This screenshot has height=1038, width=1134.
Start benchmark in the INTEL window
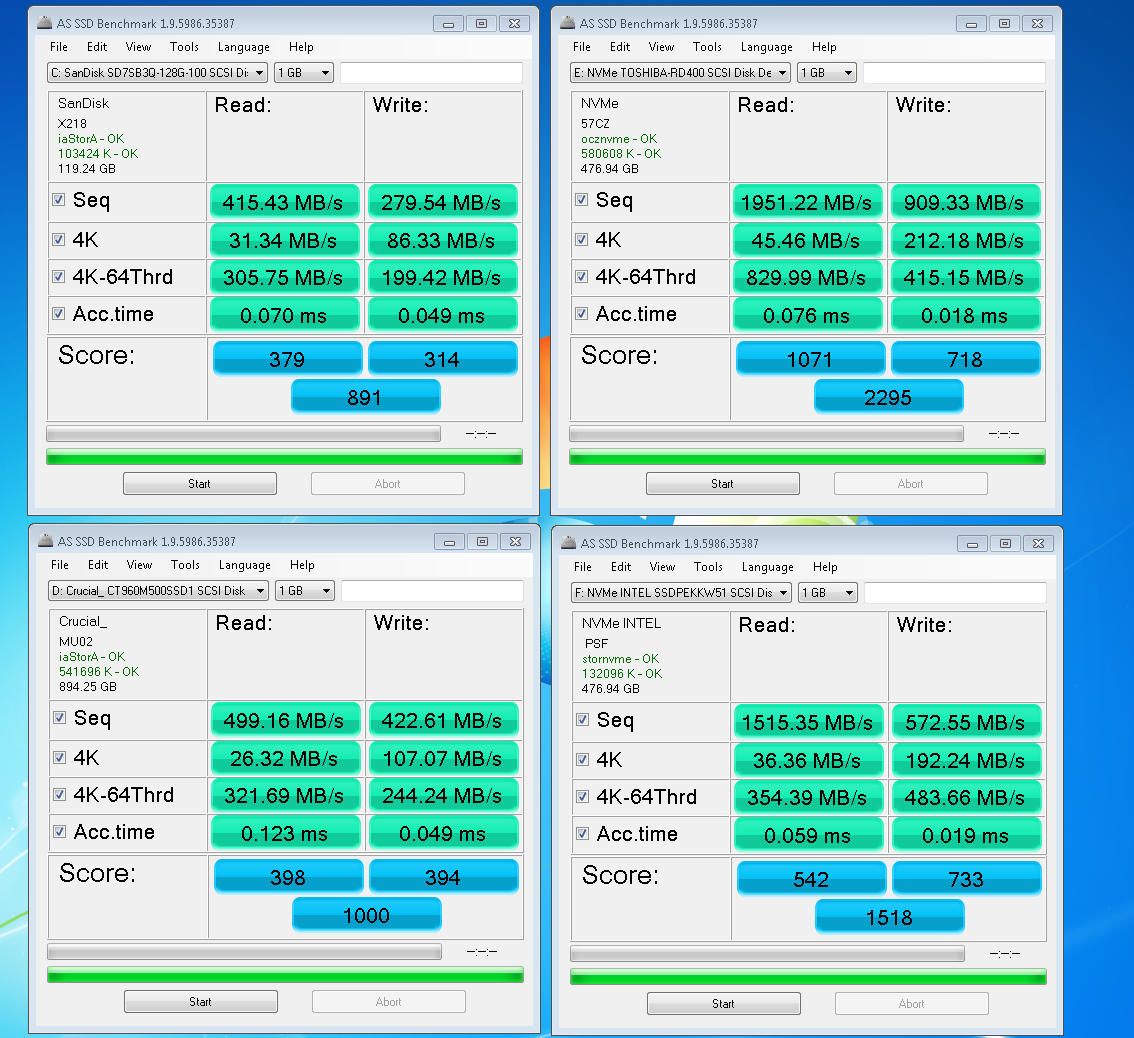(x=723, y=1004)
